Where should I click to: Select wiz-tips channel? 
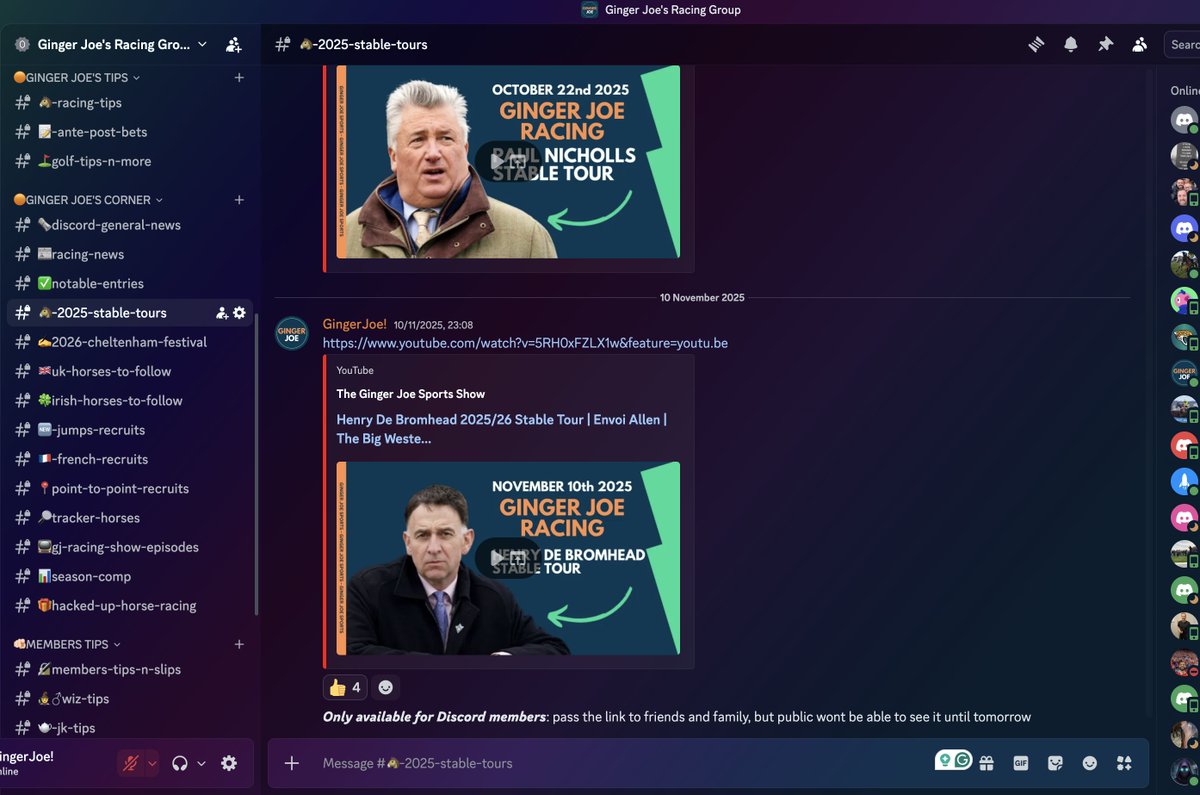point(130,698)
